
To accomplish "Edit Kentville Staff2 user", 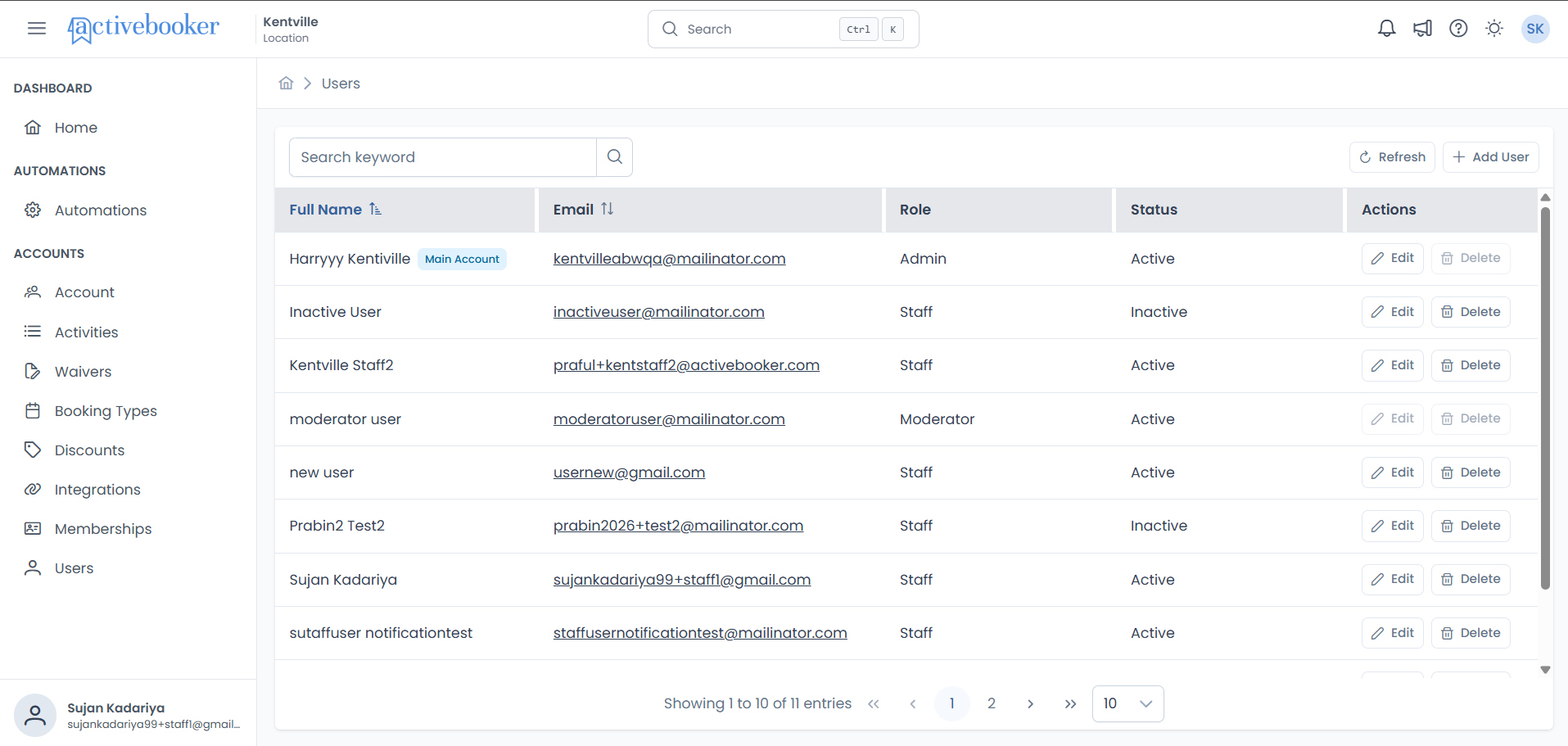I will pyautogui.click(x=1393, y=365).
